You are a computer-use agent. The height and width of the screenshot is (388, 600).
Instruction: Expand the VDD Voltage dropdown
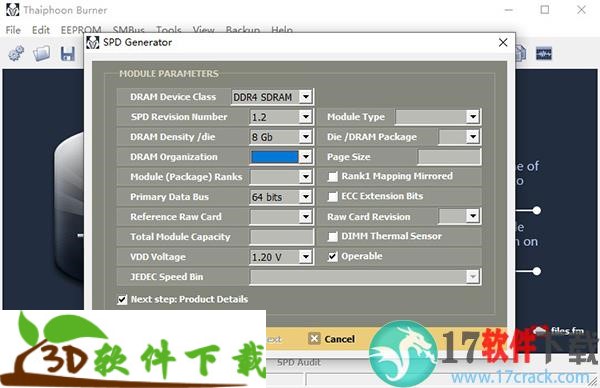click(305, 257)
